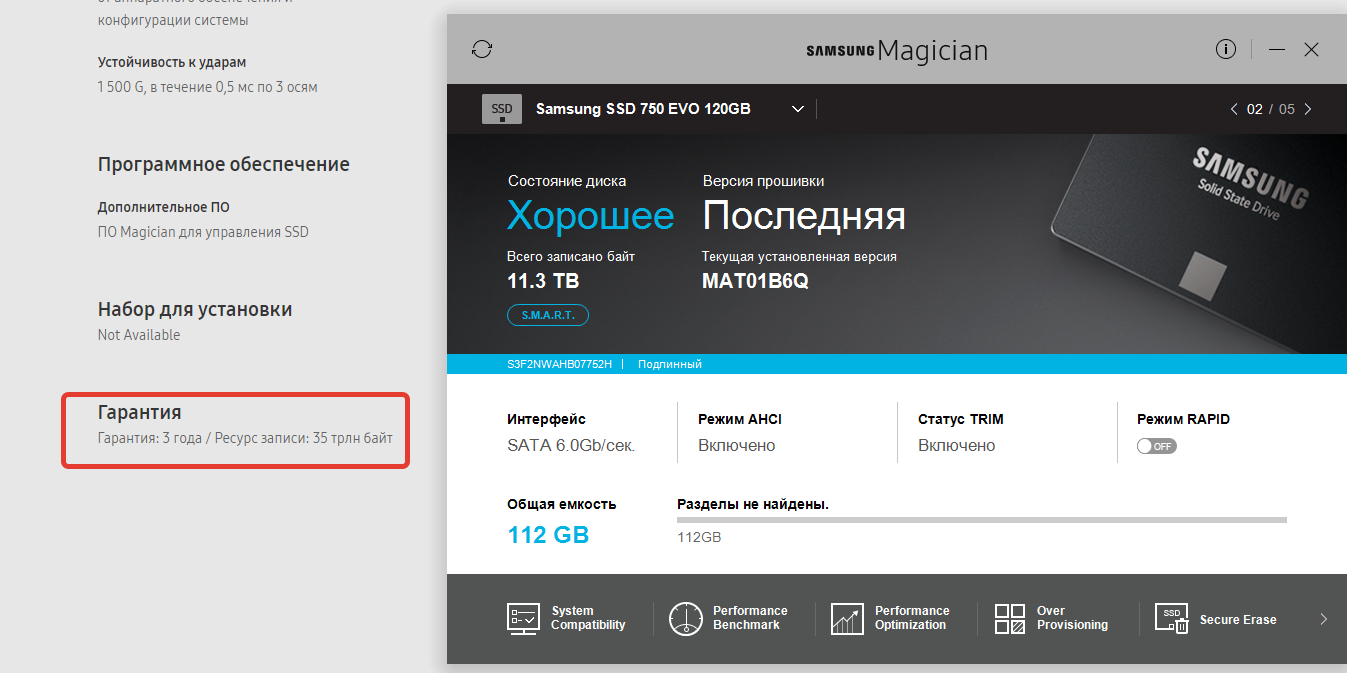Click the 11.3 TB bytes written value
Image resolution: width=1347 pixels, height=673 pixels.
click(543, 281)
